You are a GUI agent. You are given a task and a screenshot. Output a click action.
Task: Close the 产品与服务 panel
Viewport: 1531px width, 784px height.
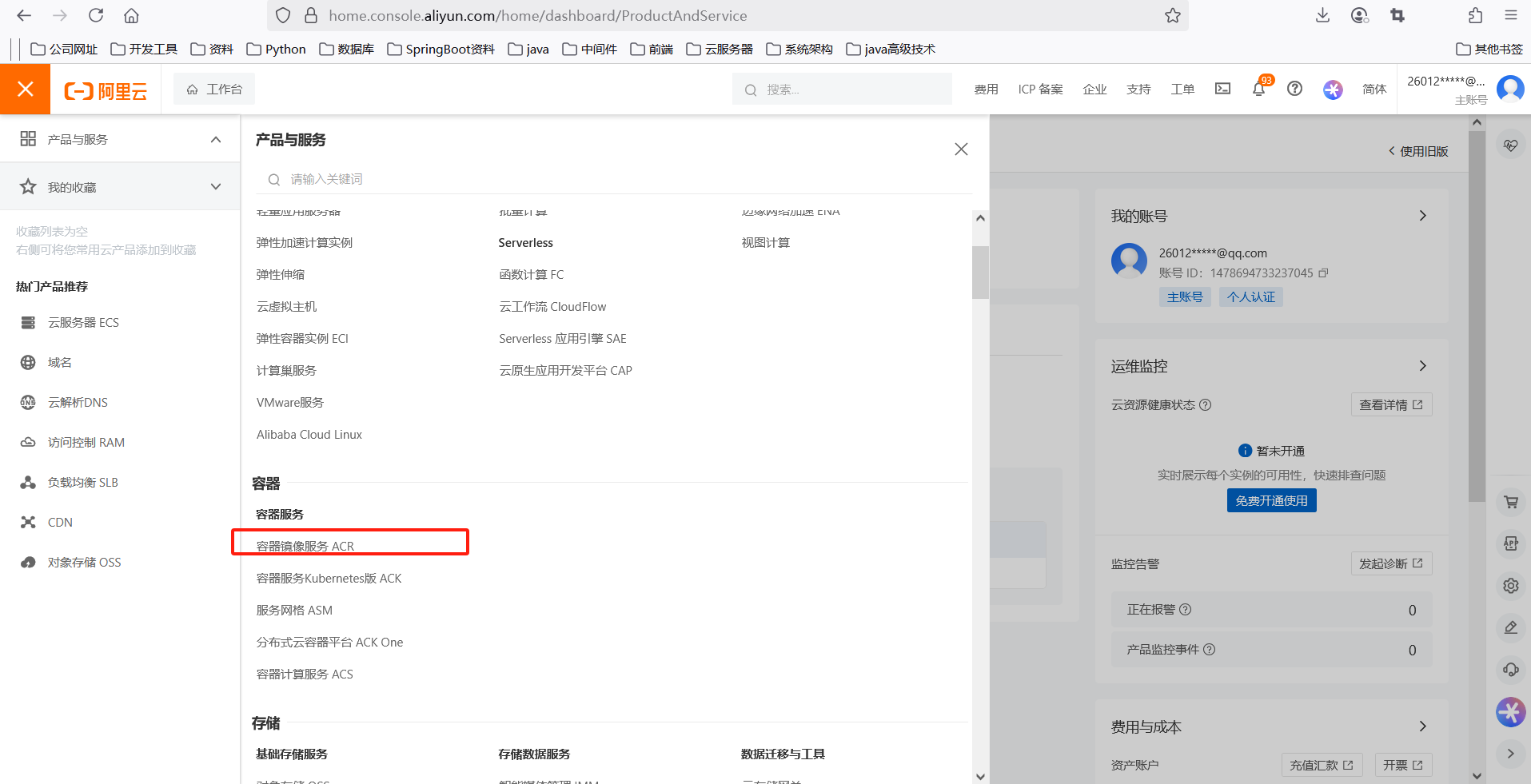(x=961, y=149)
